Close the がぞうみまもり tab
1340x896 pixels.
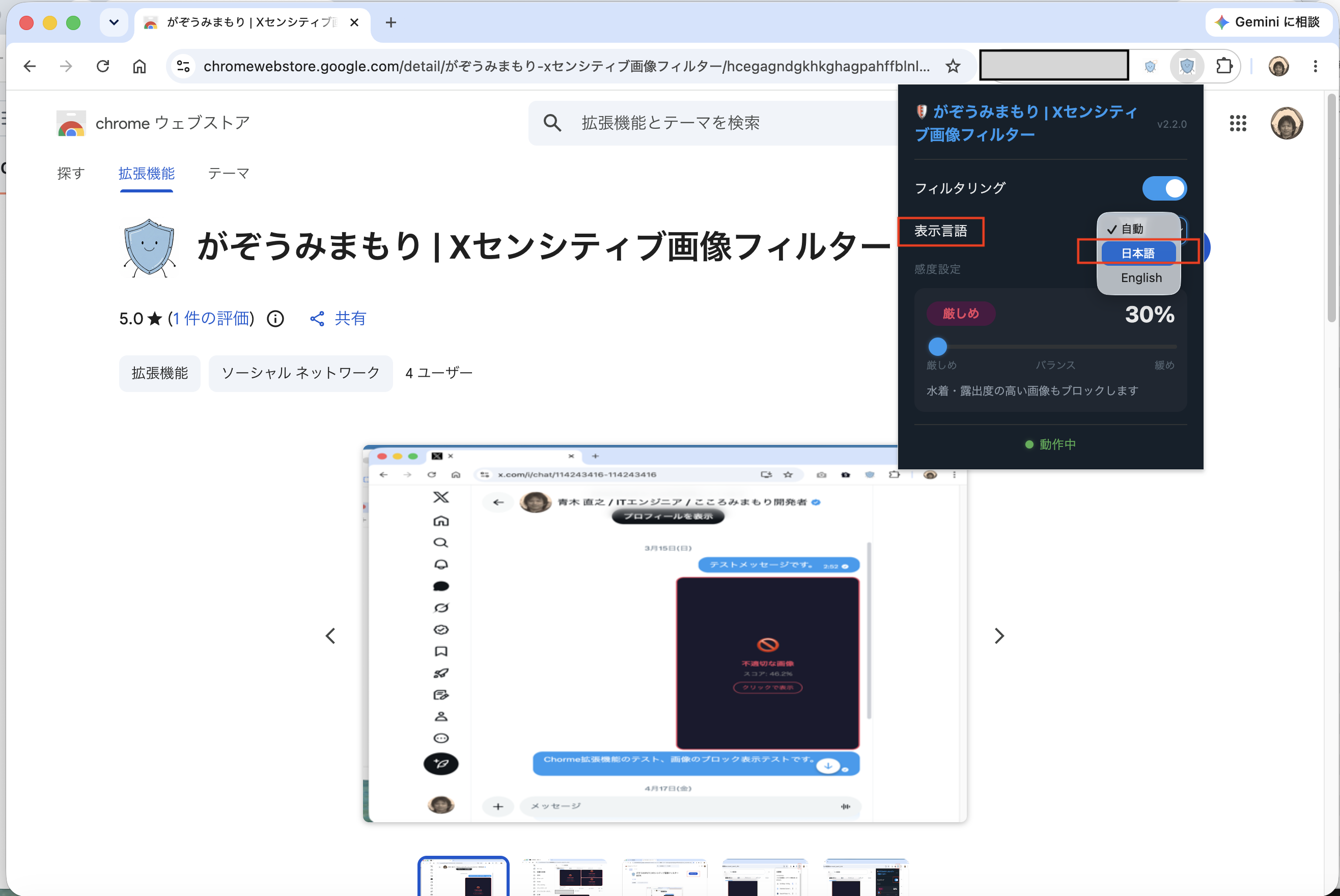[354, 22]
